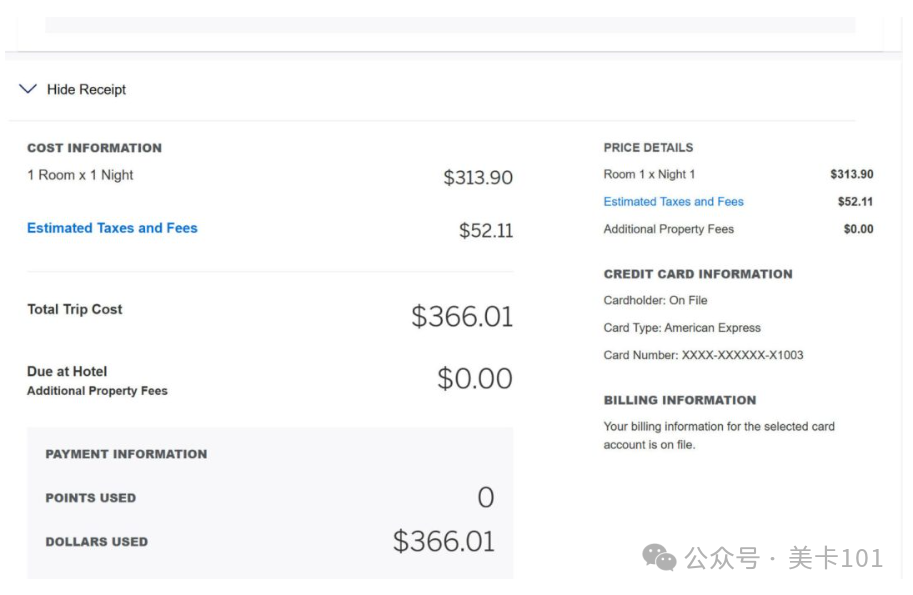Click the Due at Hotel label
Image resolution: width=913 pixels, height=595 pixels.
[x=67, y=372]
